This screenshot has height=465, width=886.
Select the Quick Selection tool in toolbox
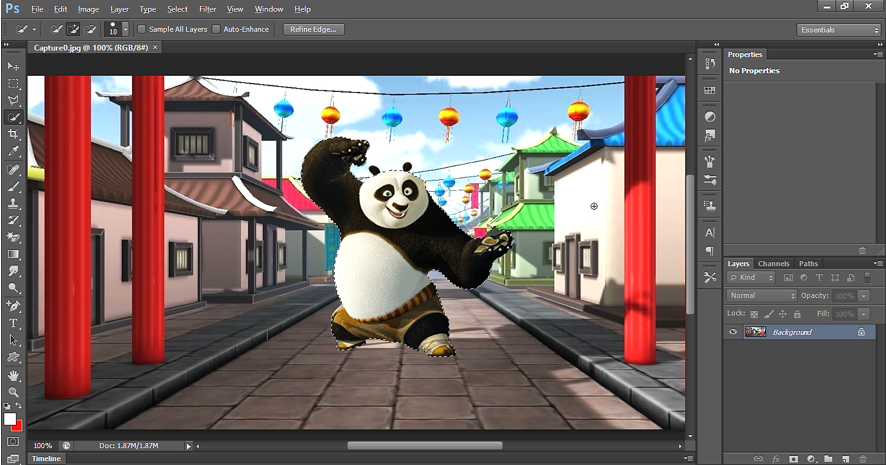coord(13,118)
